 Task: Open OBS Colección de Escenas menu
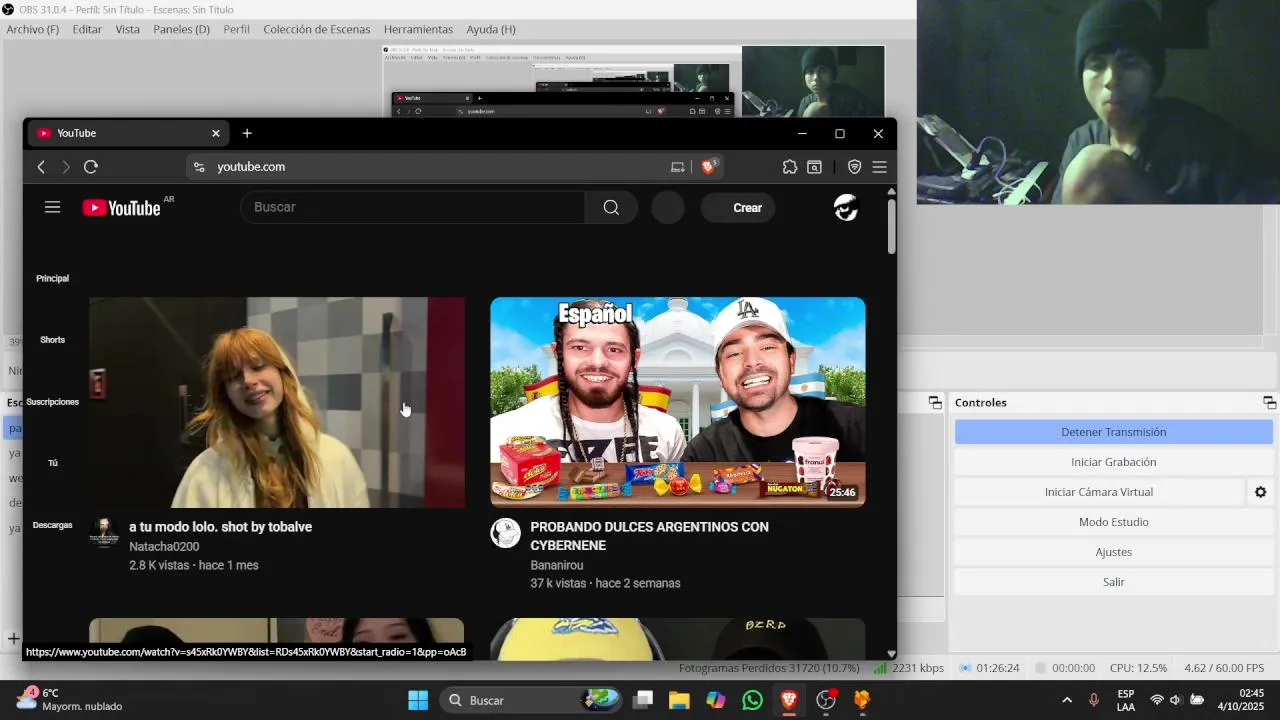tap(317, 29)
